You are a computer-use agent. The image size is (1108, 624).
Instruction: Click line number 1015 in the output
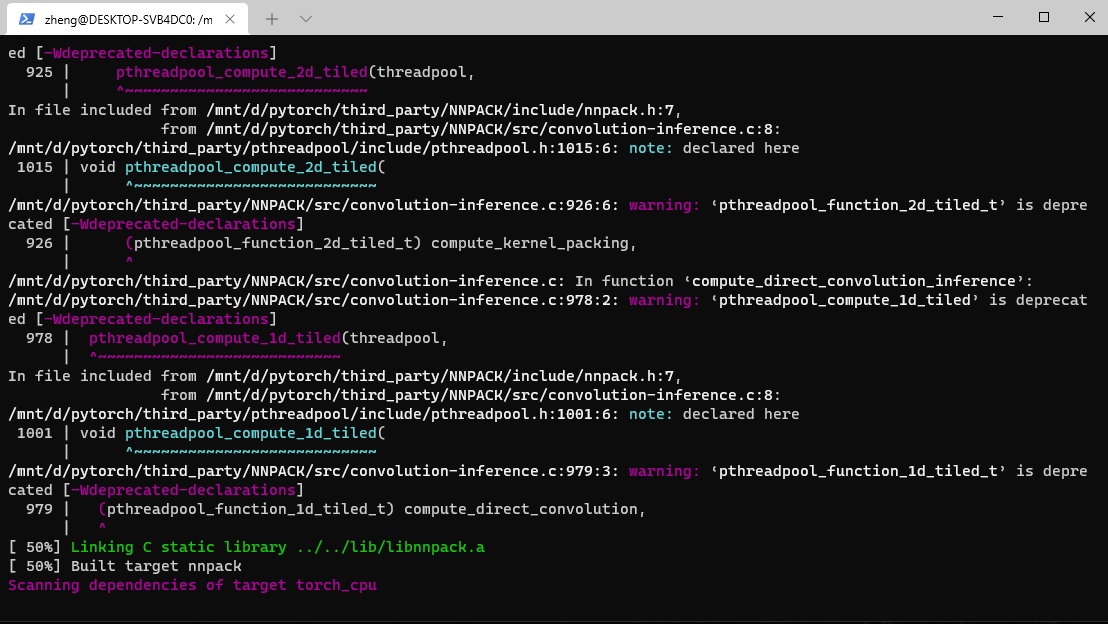coord(35,167)
